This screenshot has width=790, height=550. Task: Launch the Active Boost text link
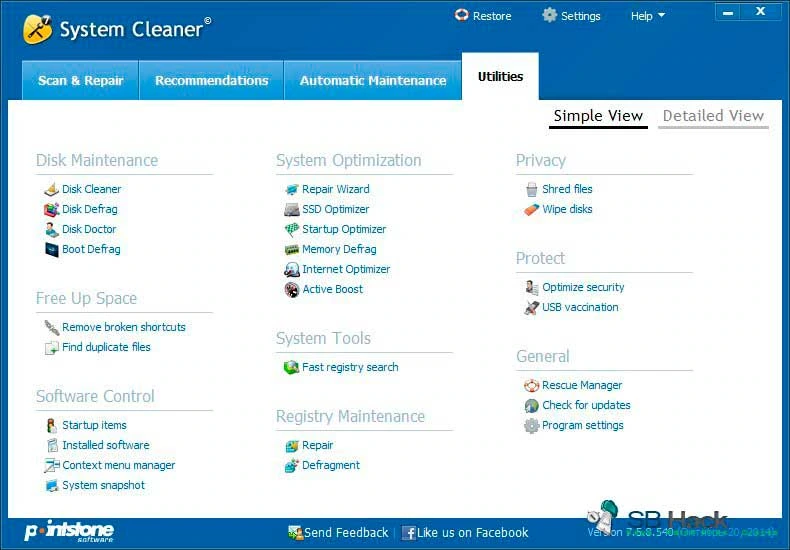(x=333, y=290)
